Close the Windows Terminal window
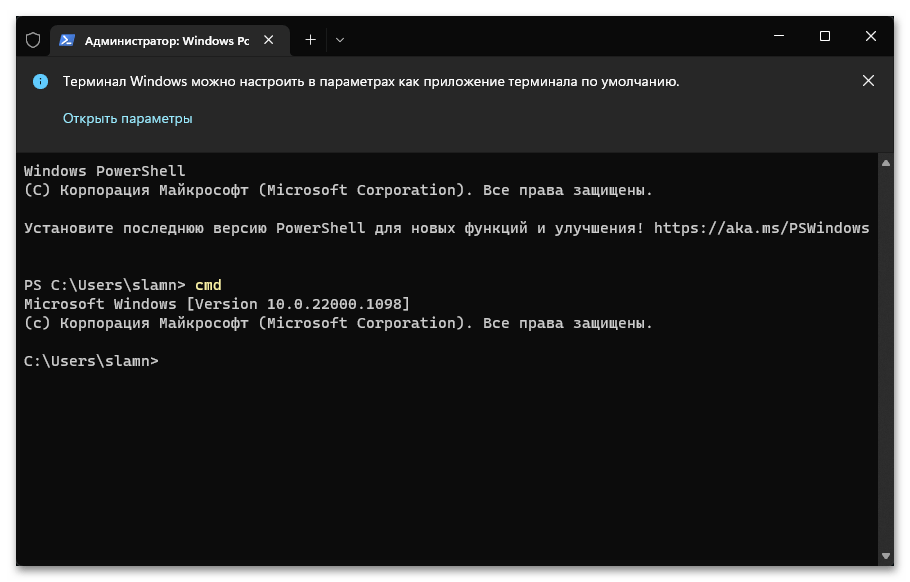Screen dimensions: 910x582 click(871, 36)
